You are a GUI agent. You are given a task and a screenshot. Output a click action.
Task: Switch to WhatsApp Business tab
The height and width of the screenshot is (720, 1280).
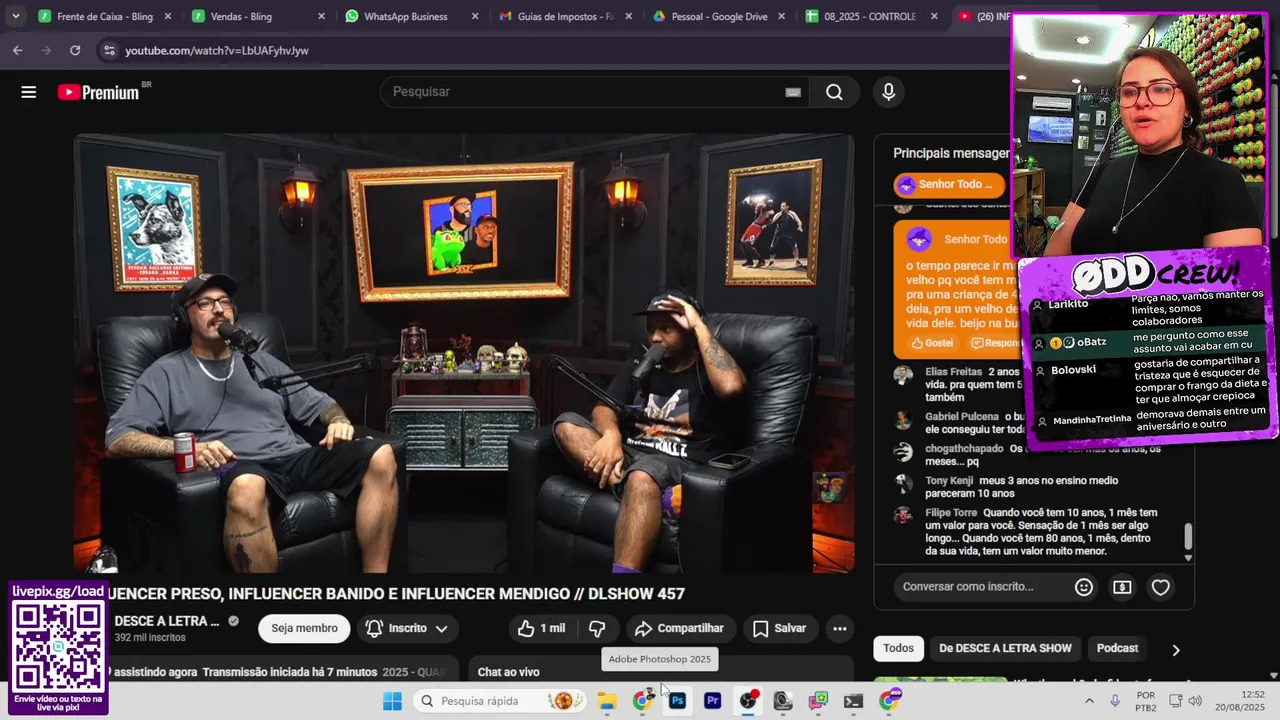(x=411, y=16)
